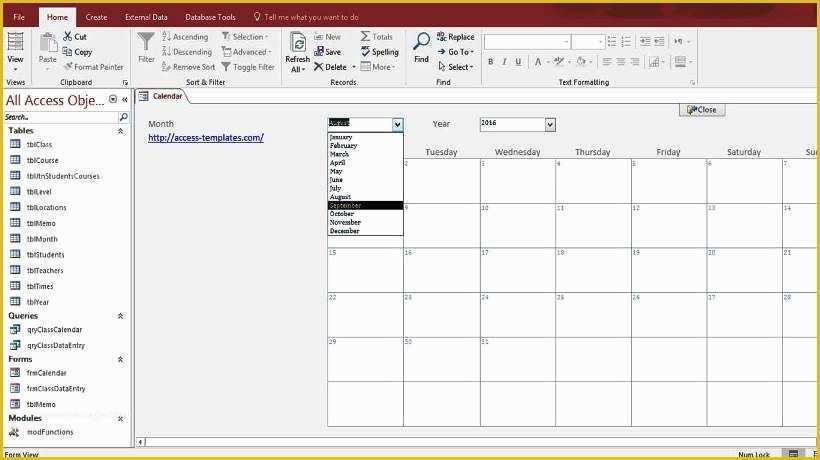Click the numbered list icon
The height and width of the screenshot is (460, 820).
[x=626, y=41]
